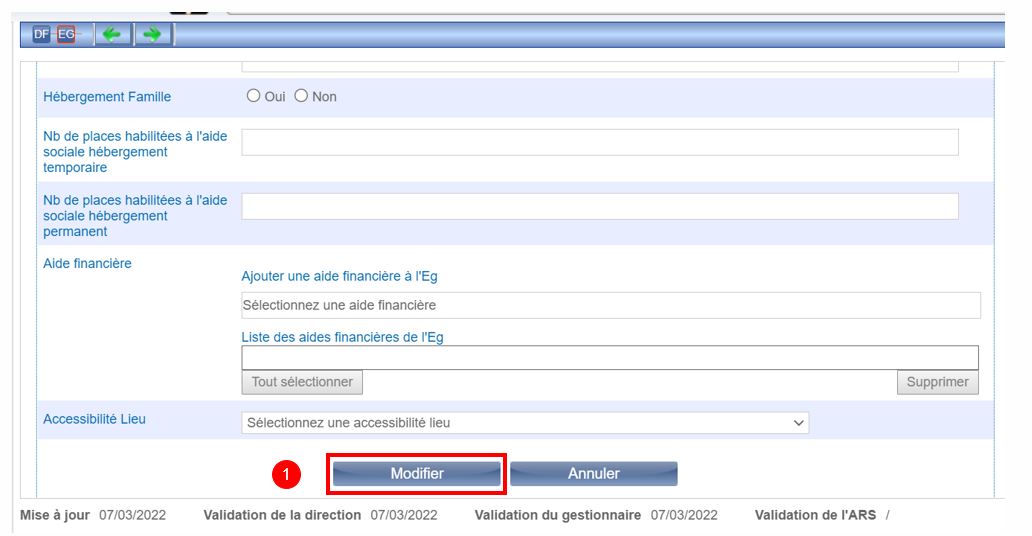This screenshot has width=1032, height=536.
Task: Click the Tout sélectionner button
Action: tap(302, 382)
